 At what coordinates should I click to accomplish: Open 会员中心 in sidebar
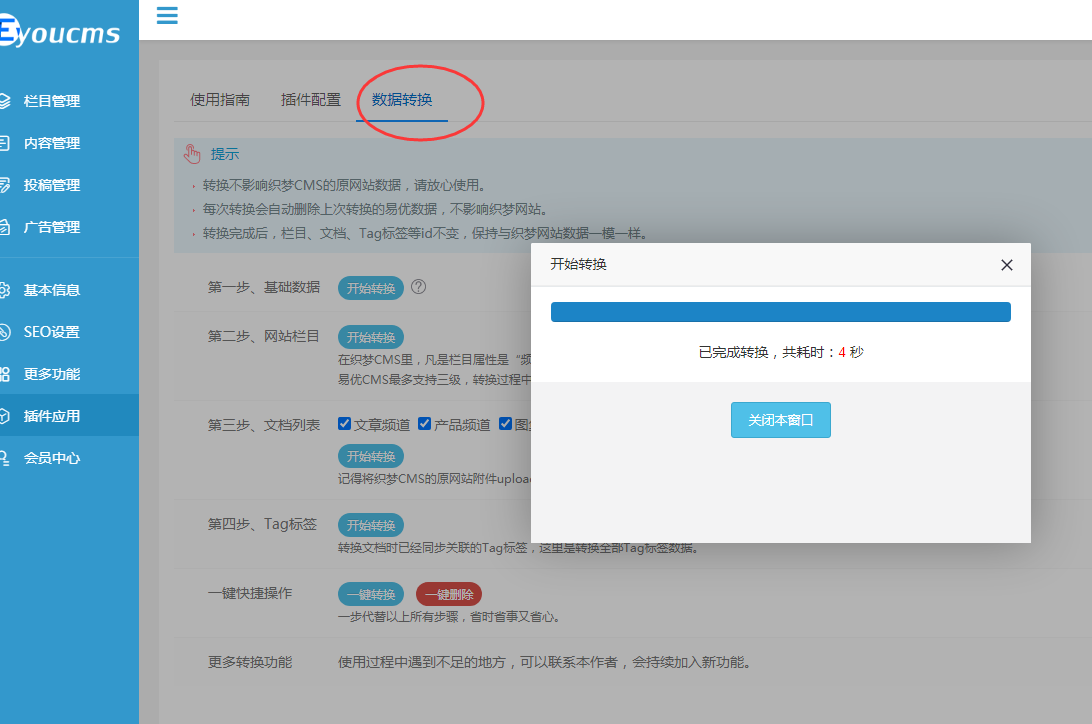(x=52, y=458)
